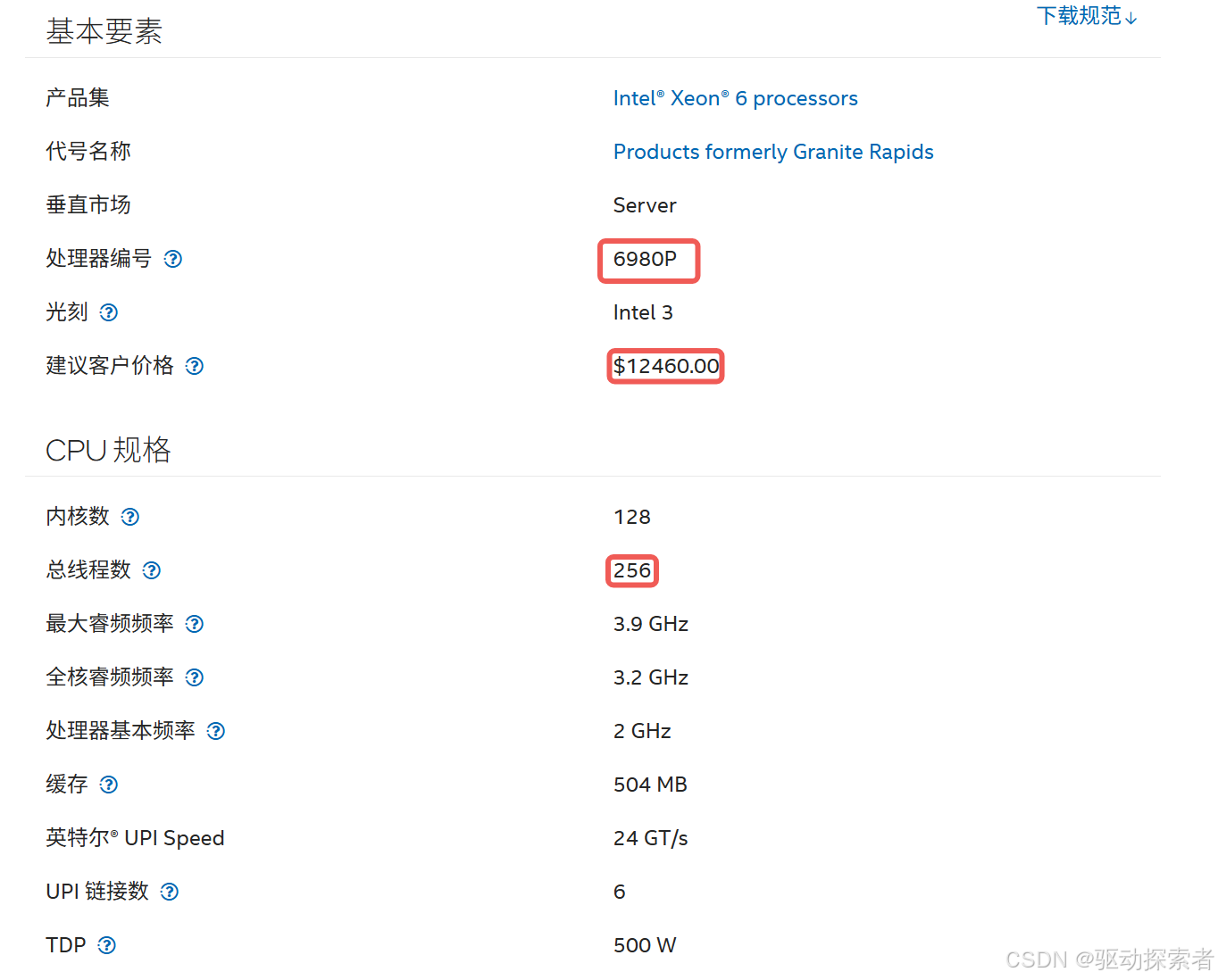Click the 3.2 GHz all-core frequency value
The height and width of the screenshot is (980, 1218).
pyautogui.click(x=651, y=677)
